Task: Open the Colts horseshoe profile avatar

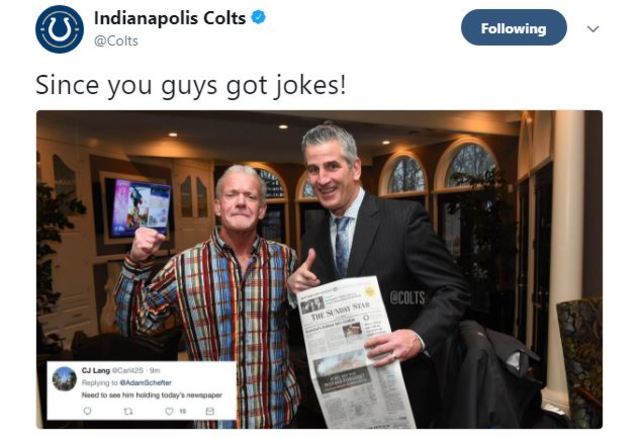Action: 60,29
